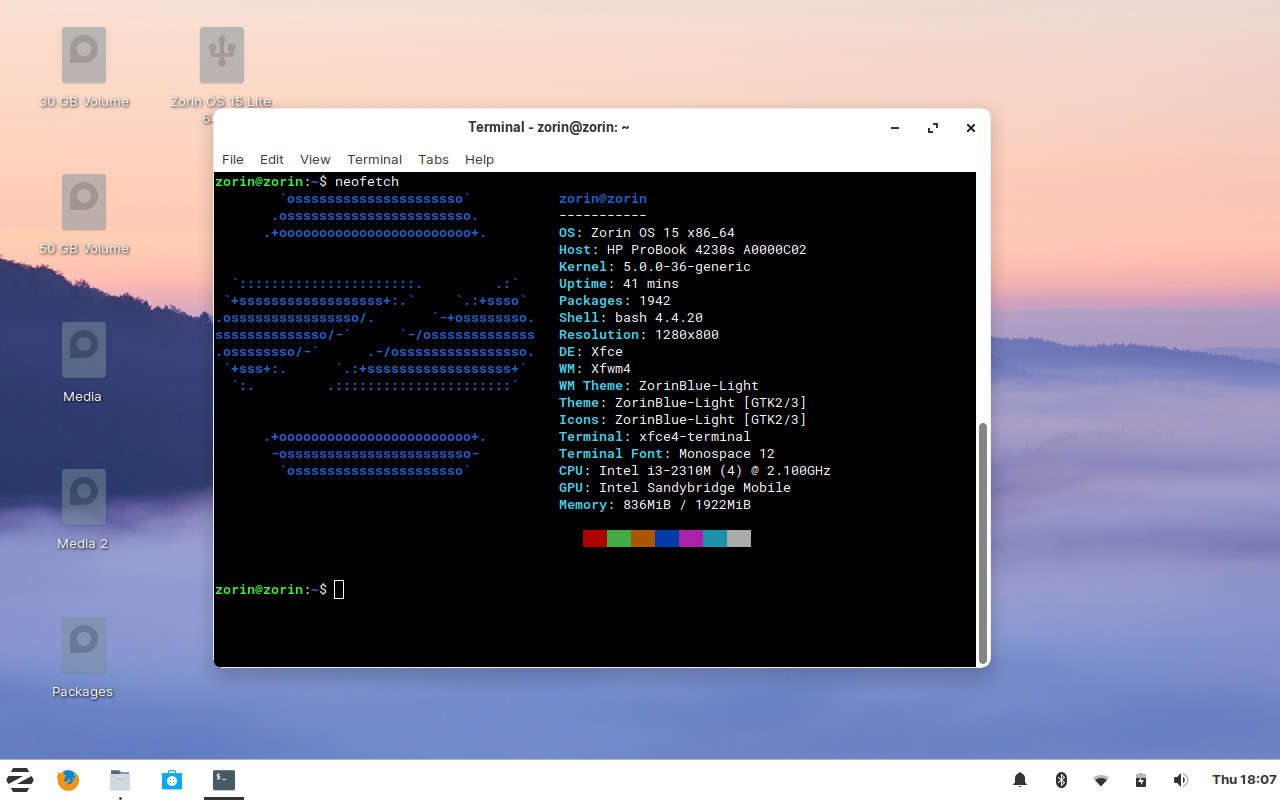
Task: Open the notifications bell in the system tray
Action: coord(1019,779)
